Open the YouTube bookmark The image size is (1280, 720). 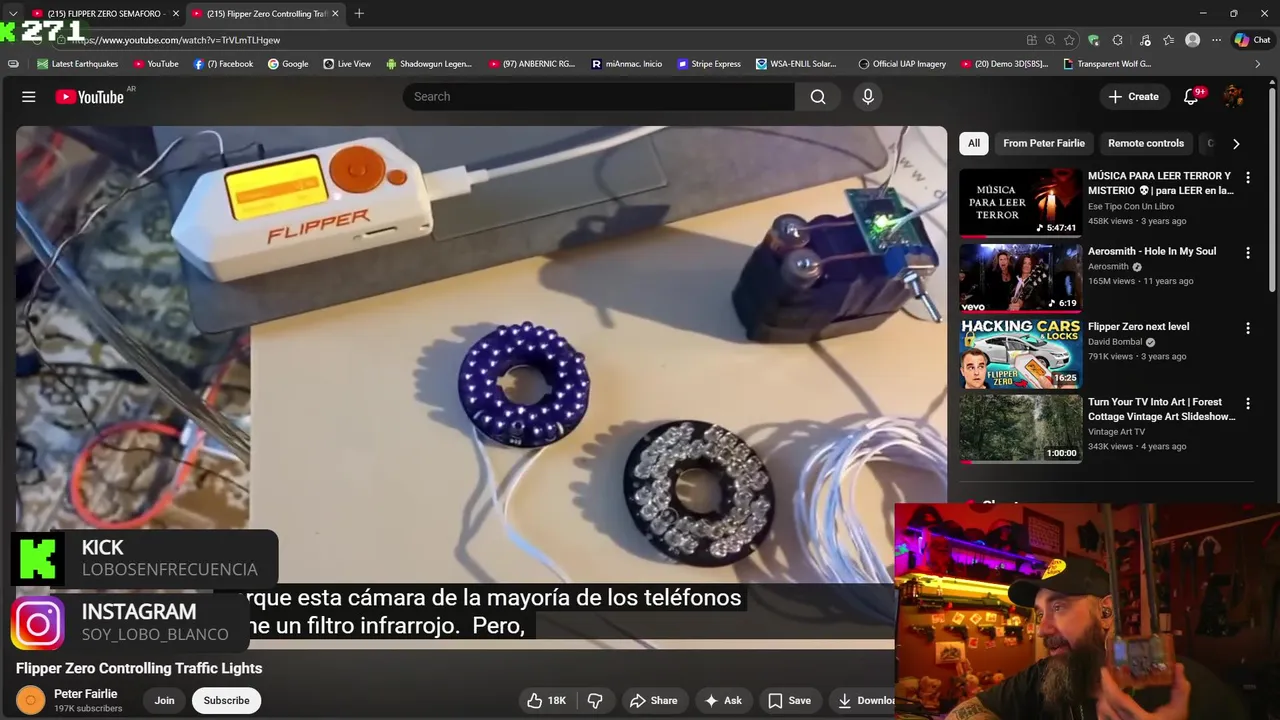click(x=154, y=64)
